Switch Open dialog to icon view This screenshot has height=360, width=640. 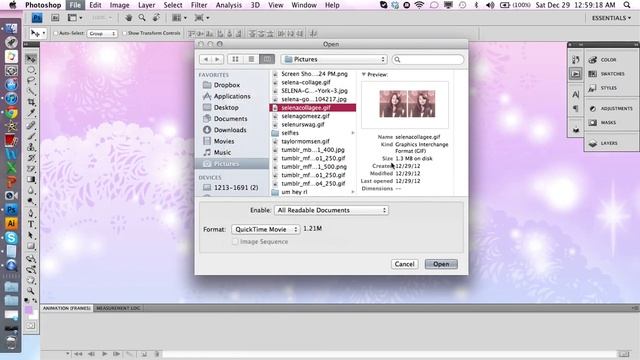click(236, 59)
